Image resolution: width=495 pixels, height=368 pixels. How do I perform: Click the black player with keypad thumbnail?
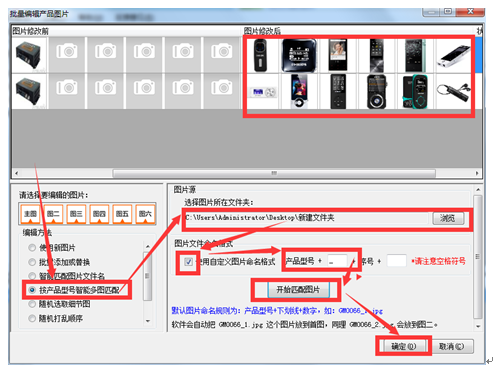[338, 92]
